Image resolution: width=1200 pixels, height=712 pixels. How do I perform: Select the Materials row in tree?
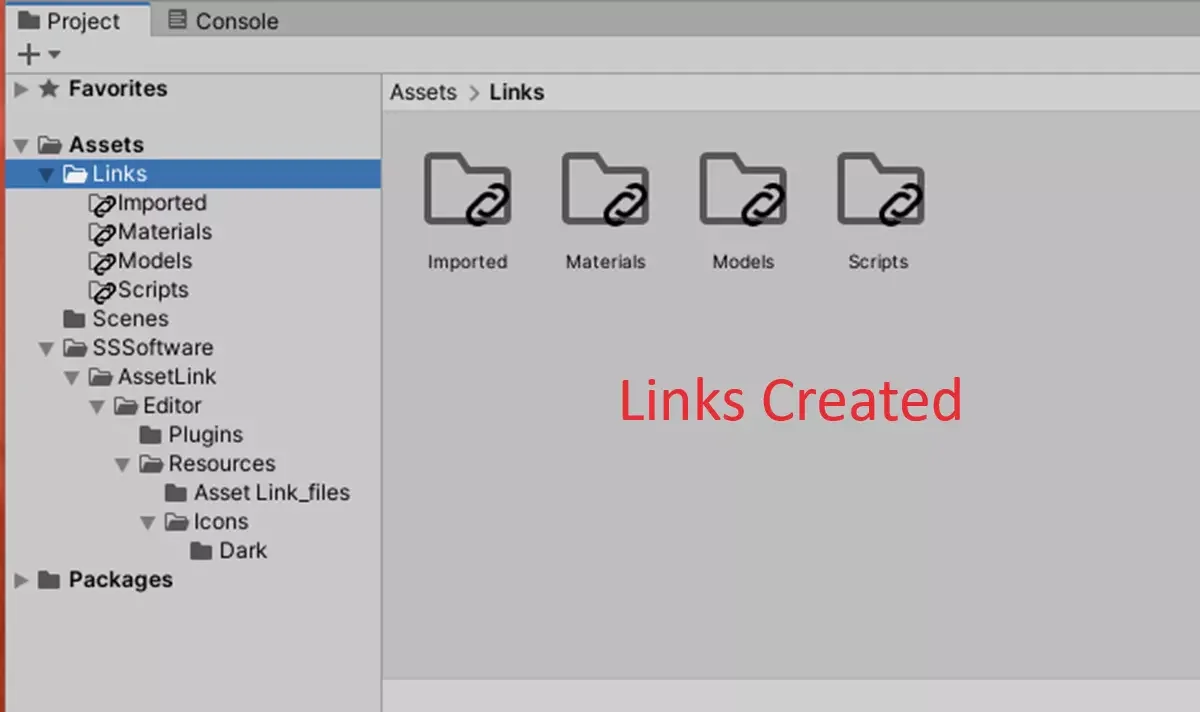click(193, 232)
